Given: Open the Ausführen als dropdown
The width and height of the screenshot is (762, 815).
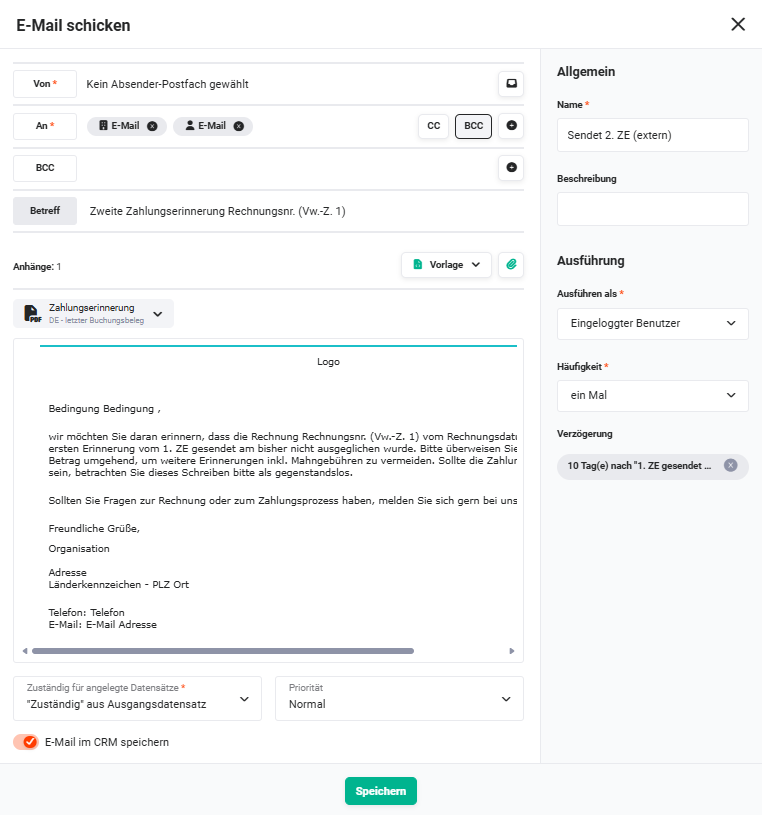Looking at the screenshot, I should (x=652, y=323).
